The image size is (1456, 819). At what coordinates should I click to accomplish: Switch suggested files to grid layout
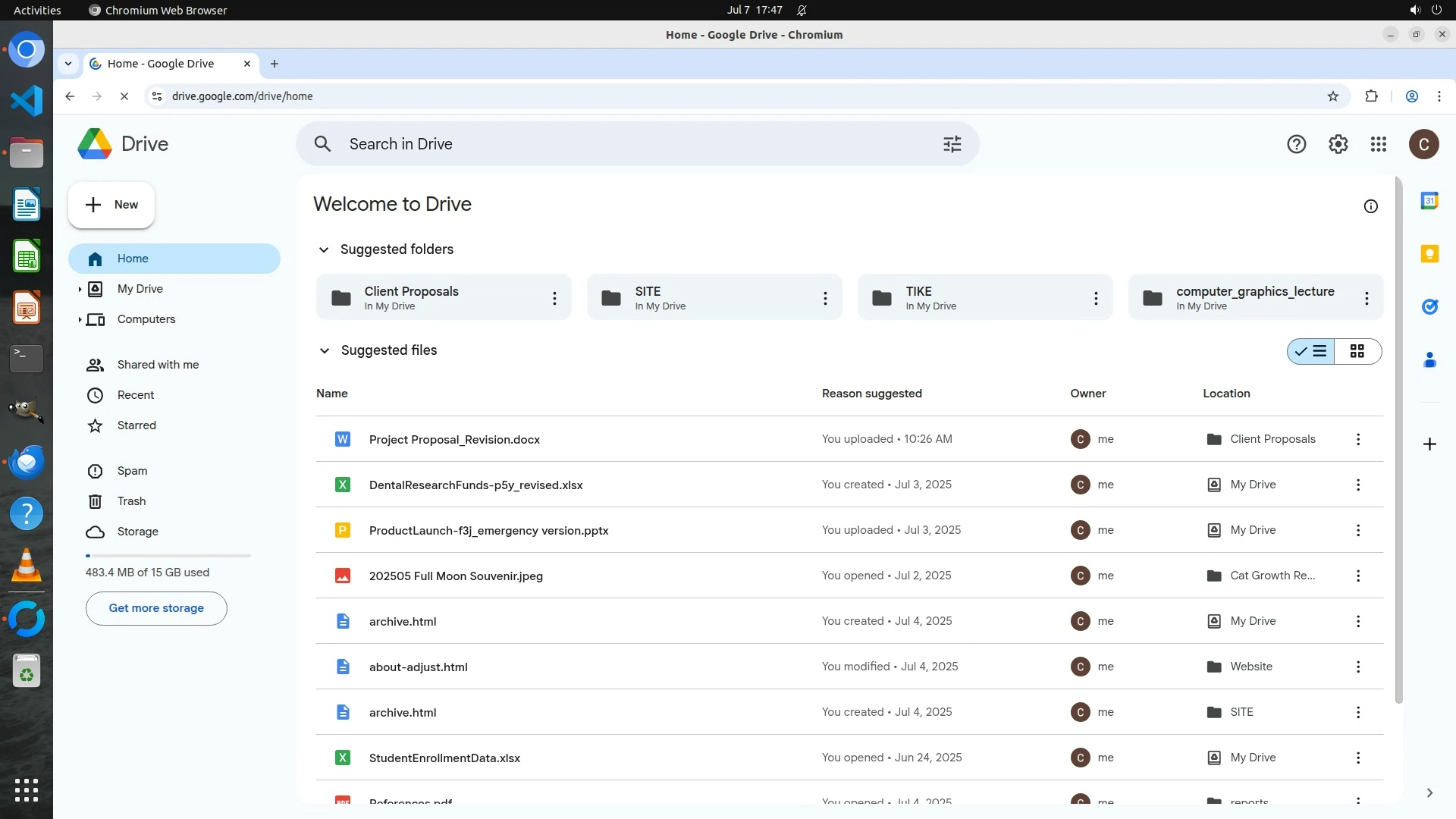1357,351
